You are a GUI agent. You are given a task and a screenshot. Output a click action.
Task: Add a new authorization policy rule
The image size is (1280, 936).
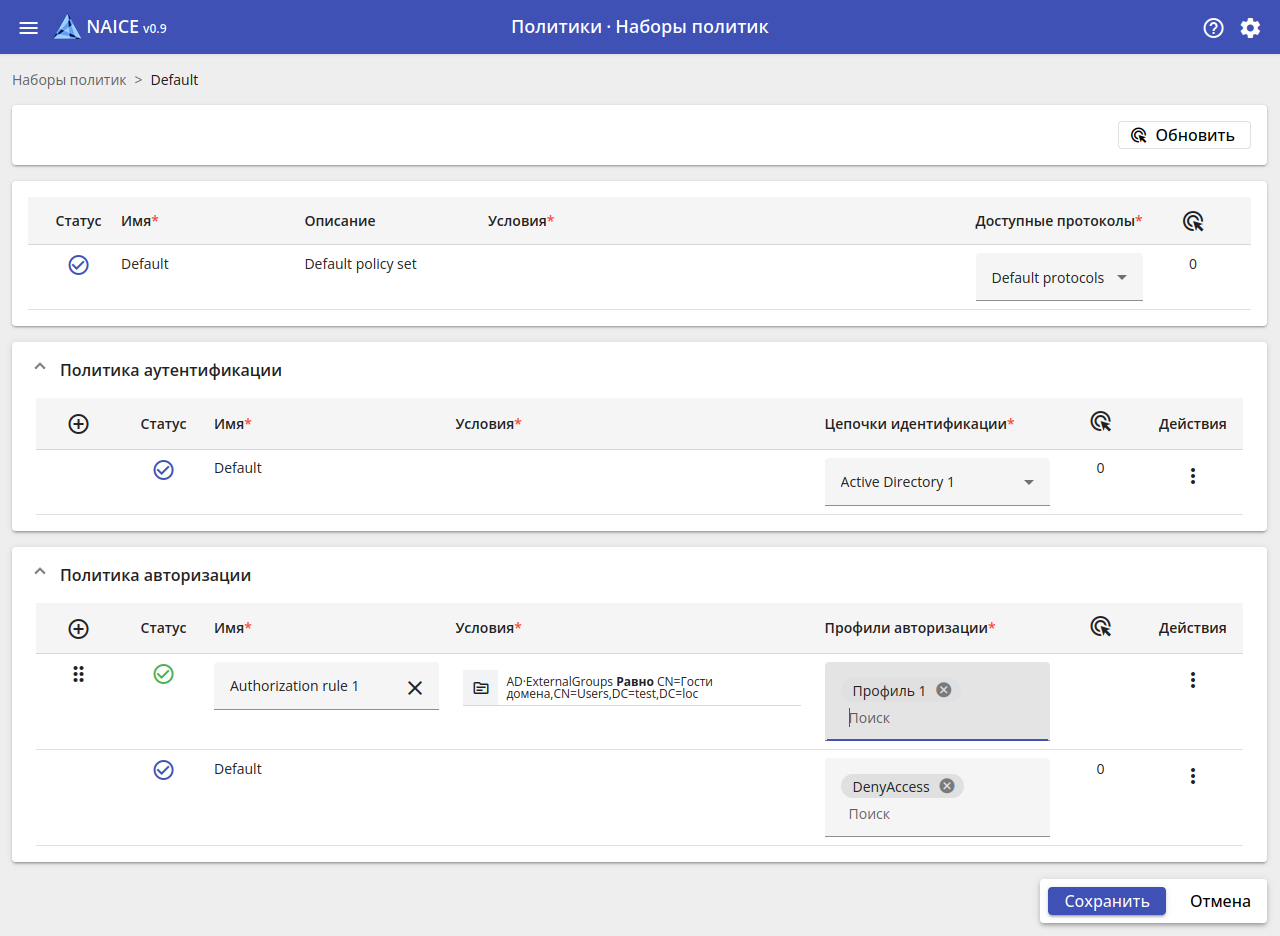78,628
